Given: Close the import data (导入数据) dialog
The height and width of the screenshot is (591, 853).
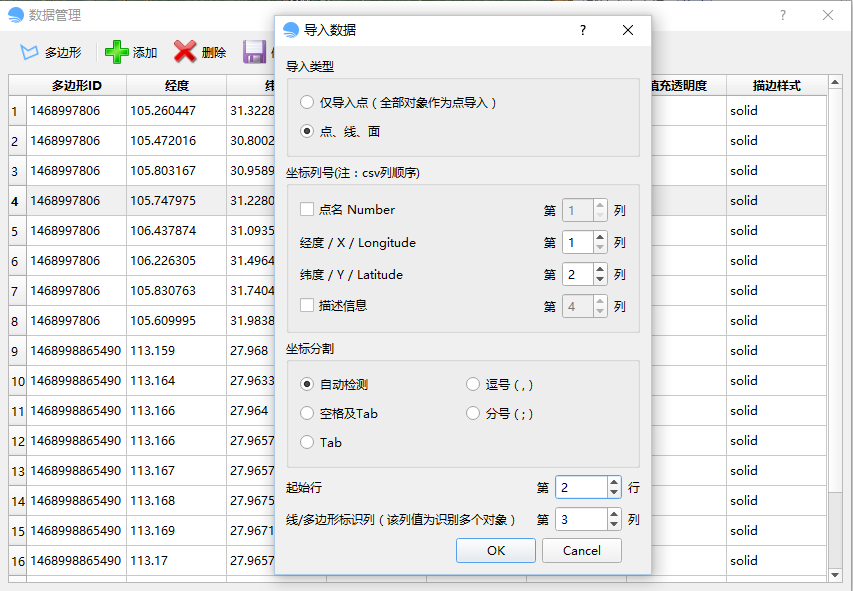Looking at the screenshot, I should pyautogui.click(x=628, y=30).
